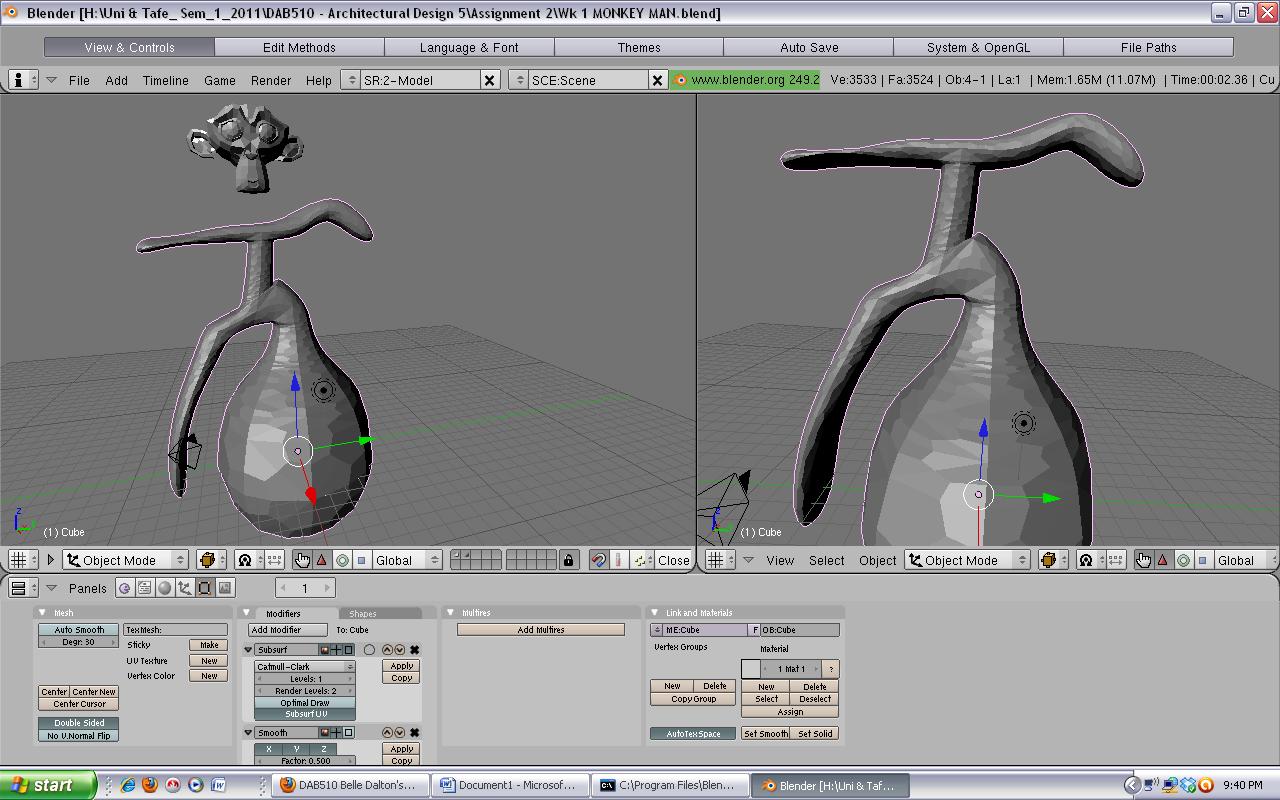
Task: Collapse the Subsurf modifier panel
Action: pos(249,650)
